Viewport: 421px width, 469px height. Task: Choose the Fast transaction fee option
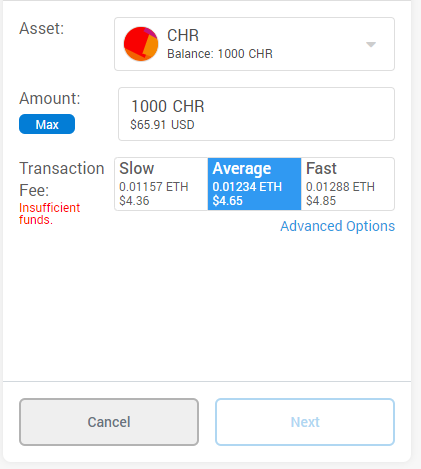coord(348,184)
